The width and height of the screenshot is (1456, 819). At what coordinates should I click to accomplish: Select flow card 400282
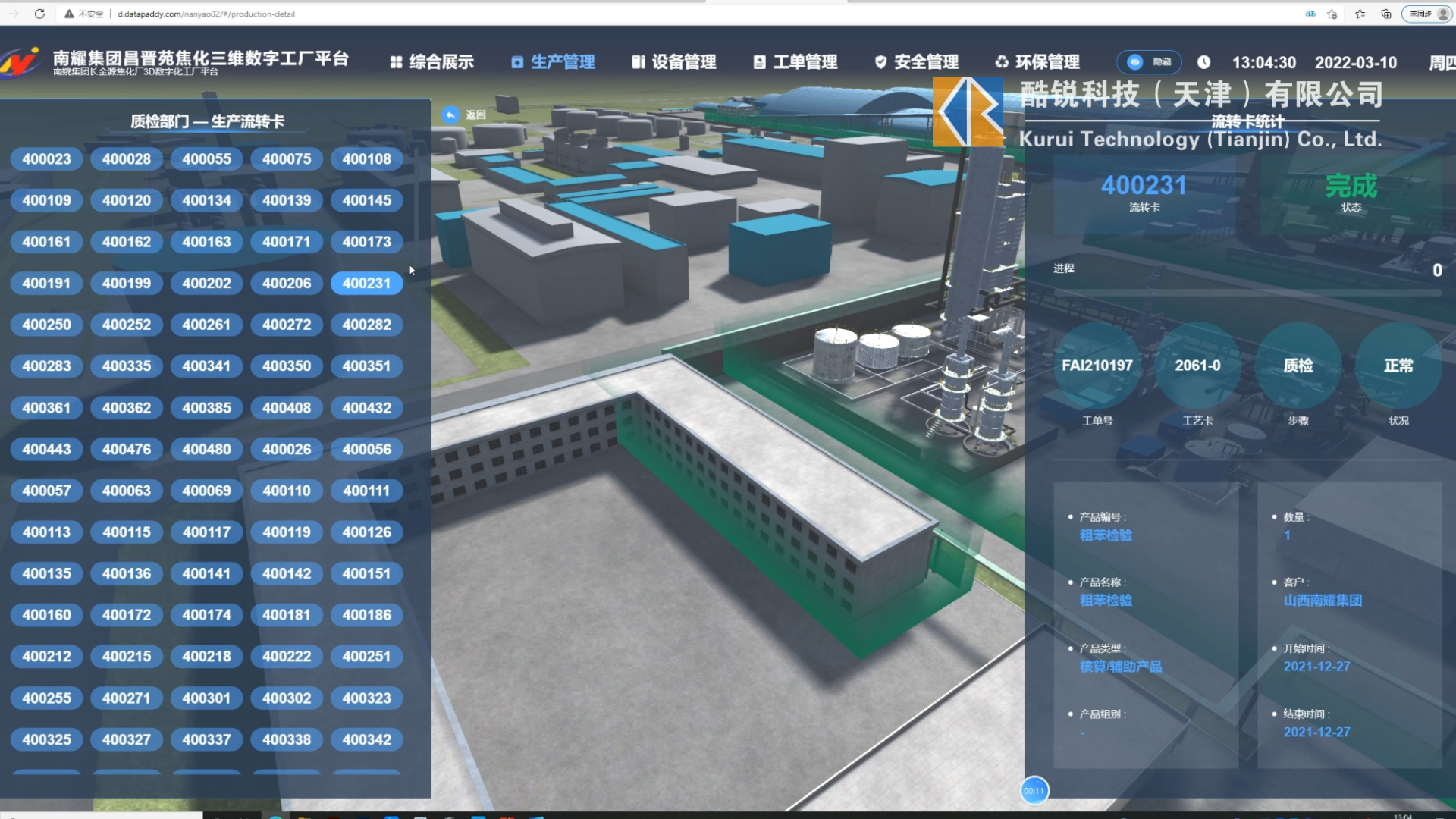coord(366,325)
